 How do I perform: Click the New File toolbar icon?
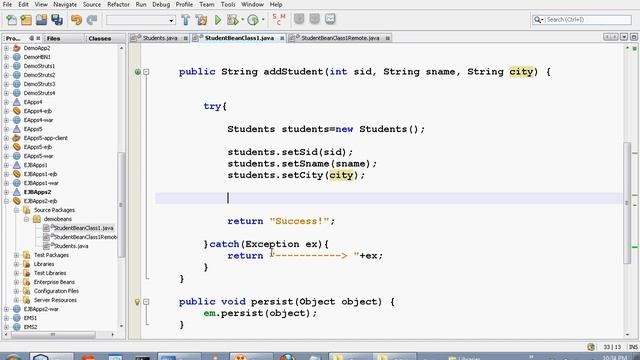click(11, 20)
